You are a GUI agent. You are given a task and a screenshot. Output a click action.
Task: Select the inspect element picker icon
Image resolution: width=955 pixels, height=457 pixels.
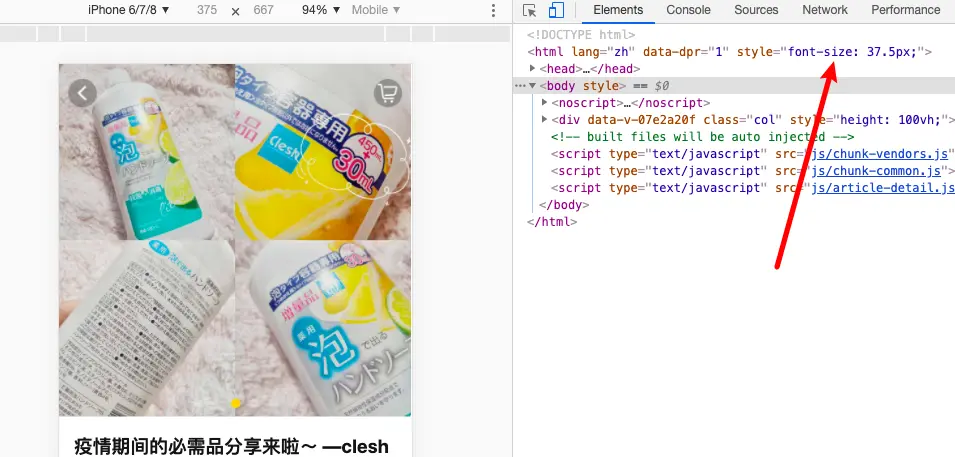point(529,10)
